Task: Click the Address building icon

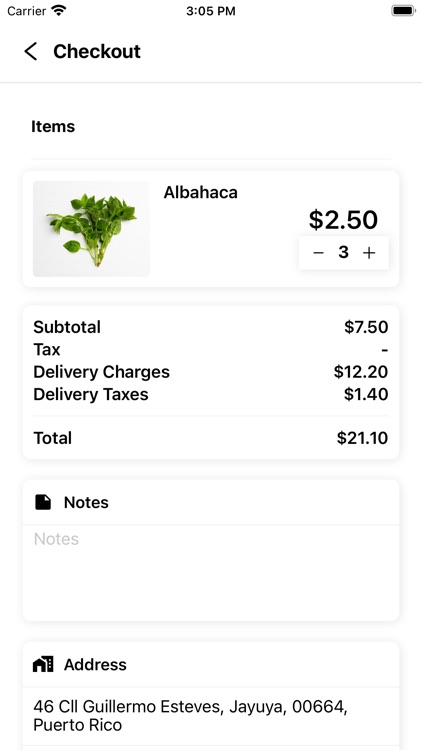Action: pos(43,664)
